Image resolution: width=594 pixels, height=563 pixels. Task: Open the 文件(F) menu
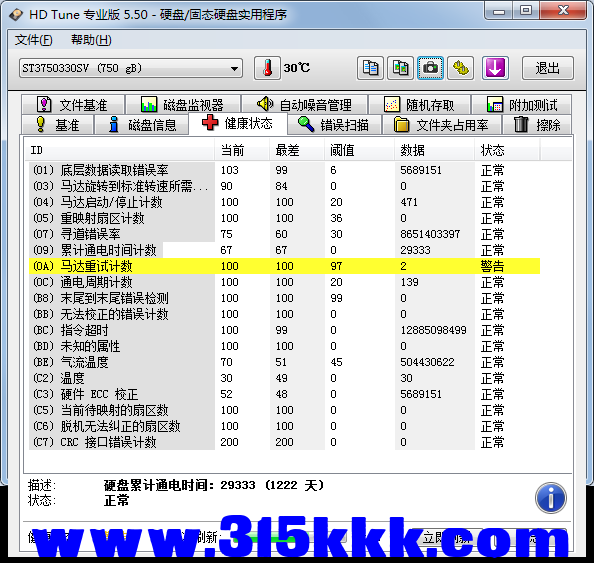tap(33, 40)
